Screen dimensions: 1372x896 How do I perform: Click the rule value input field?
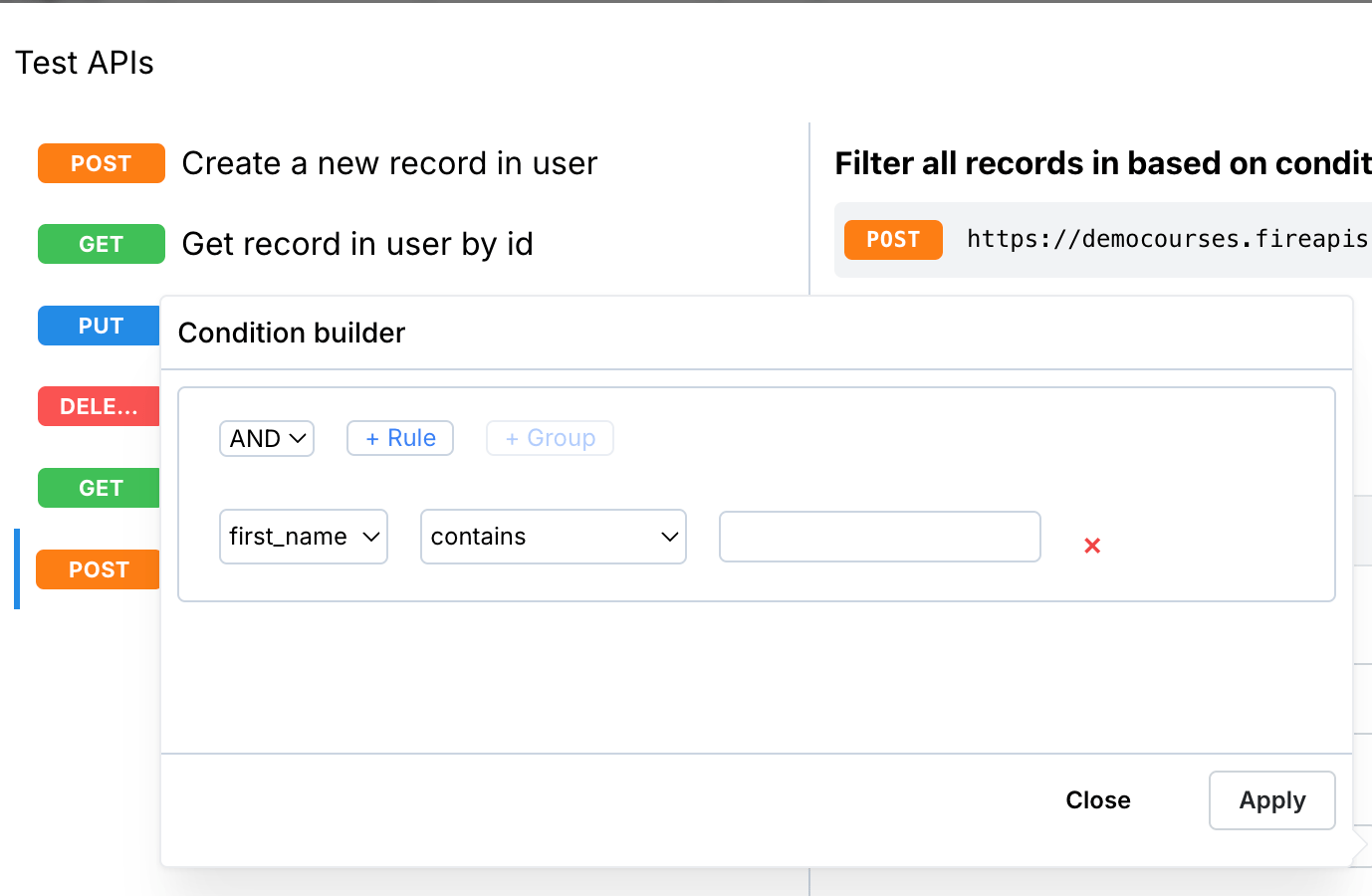880,537
